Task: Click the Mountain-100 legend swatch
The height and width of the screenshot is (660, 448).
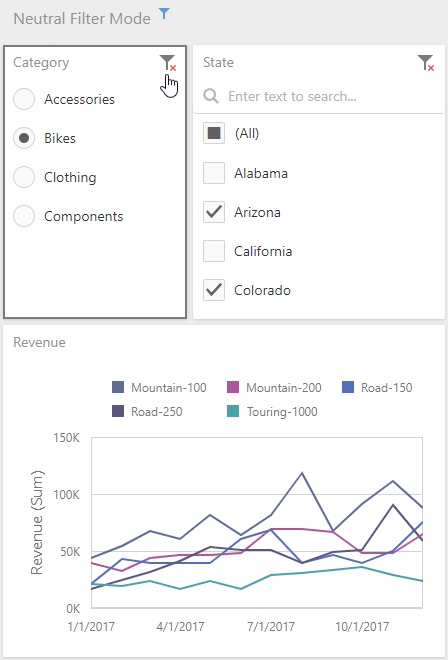Action: pyautogui.click(x=118, y=387)
